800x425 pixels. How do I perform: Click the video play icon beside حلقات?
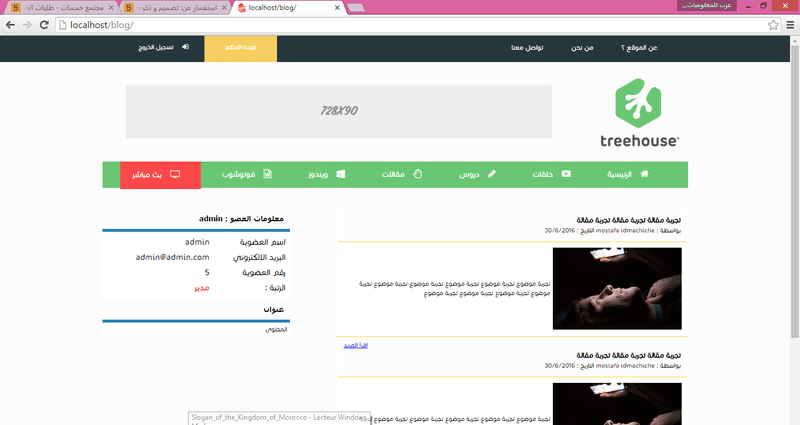[x=566, y=174]
